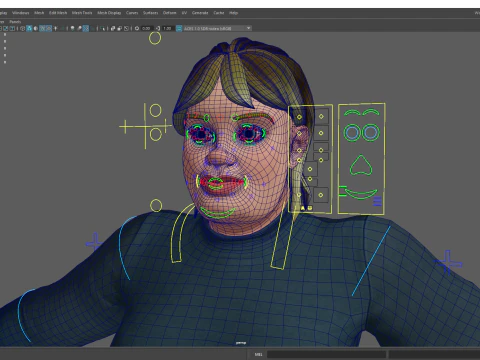Screen dimensions: 480x360
Task: Click the MEL command line input field
Action: [326, 354]
